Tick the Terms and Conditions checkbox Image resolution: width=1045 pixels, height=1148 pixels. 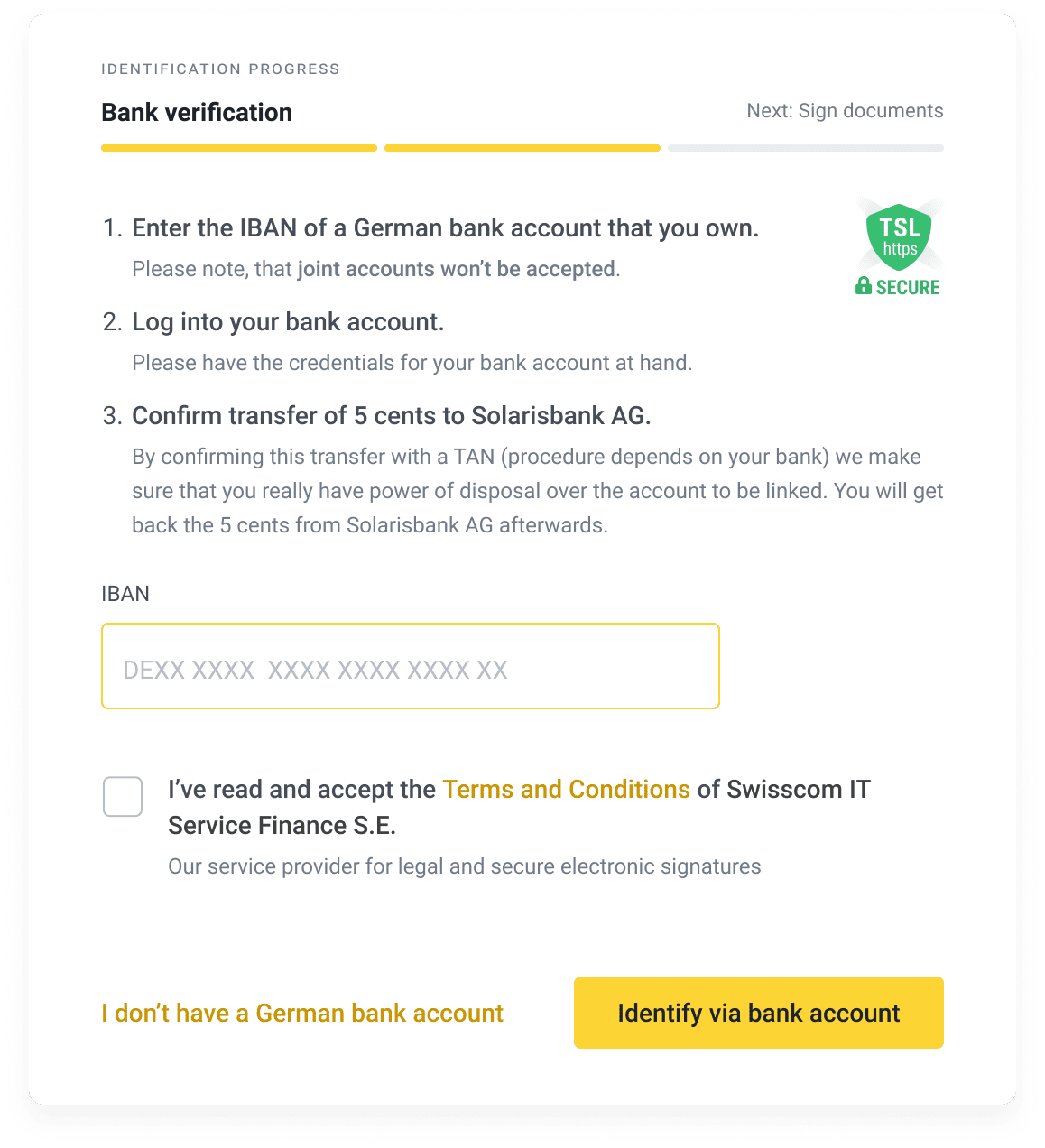(x=123, y=796)
